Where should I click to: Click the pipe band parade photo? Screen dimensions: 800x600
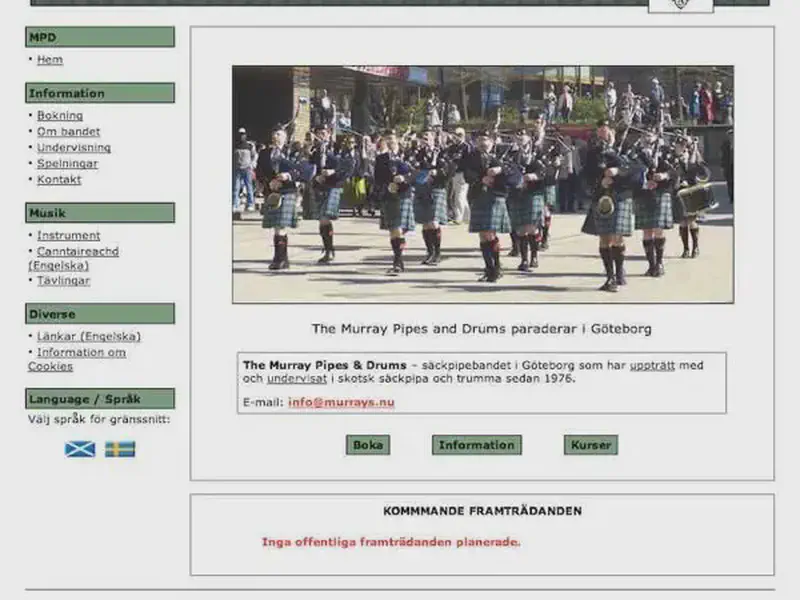click(x=483, y=184)
